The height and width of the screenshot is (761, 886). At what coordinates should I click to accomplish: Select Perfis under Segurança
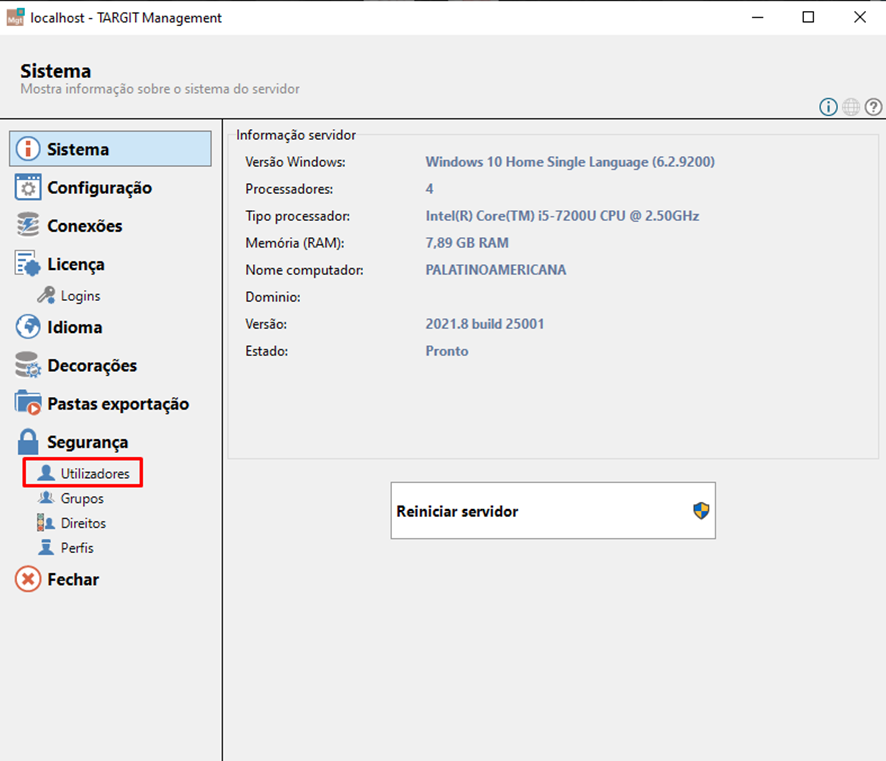point(77,548)
